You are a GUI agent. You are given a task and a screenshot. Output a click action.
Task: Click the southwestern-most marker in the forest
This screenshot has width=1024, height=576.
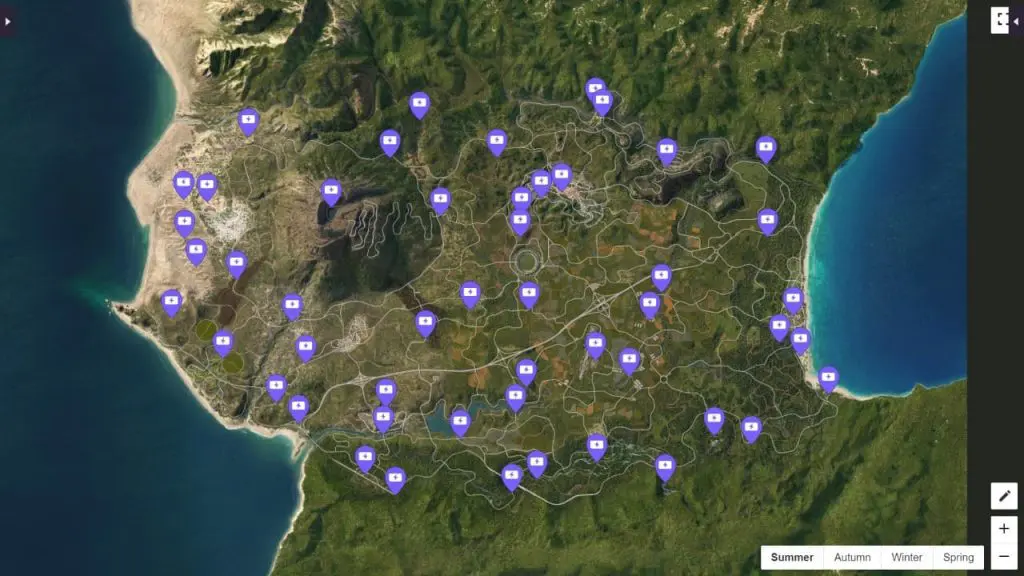coord(395,480)
